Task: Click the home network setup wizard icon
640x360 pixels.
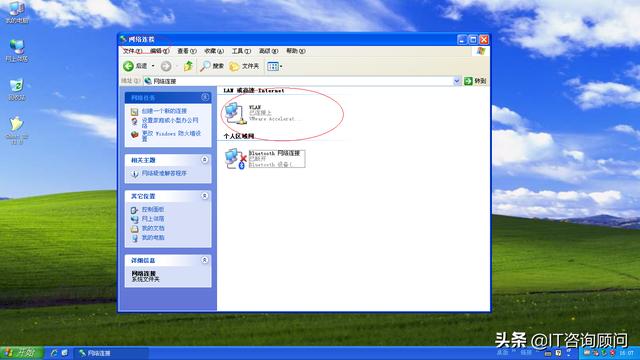Action: point(135,122)
